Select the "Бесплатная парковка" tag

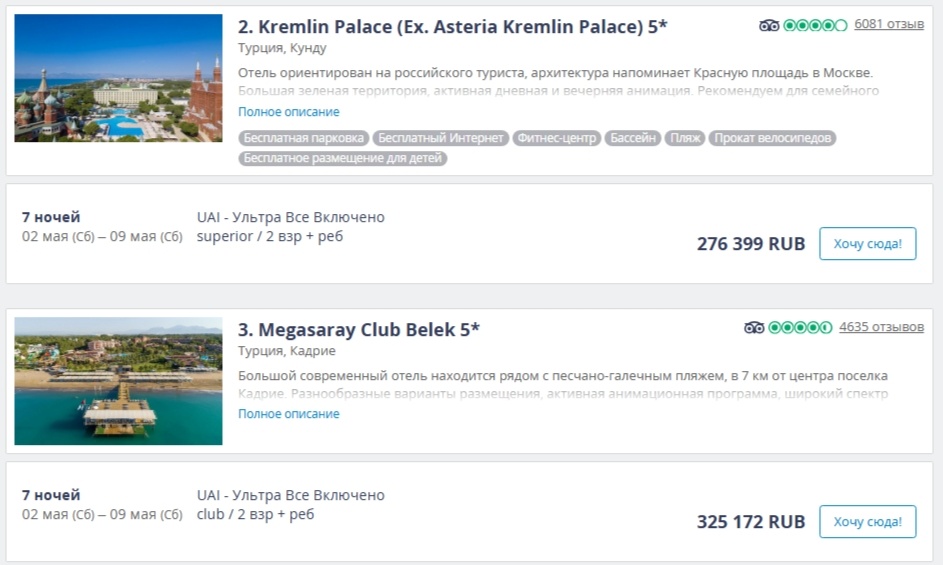(x=304, y=138)
